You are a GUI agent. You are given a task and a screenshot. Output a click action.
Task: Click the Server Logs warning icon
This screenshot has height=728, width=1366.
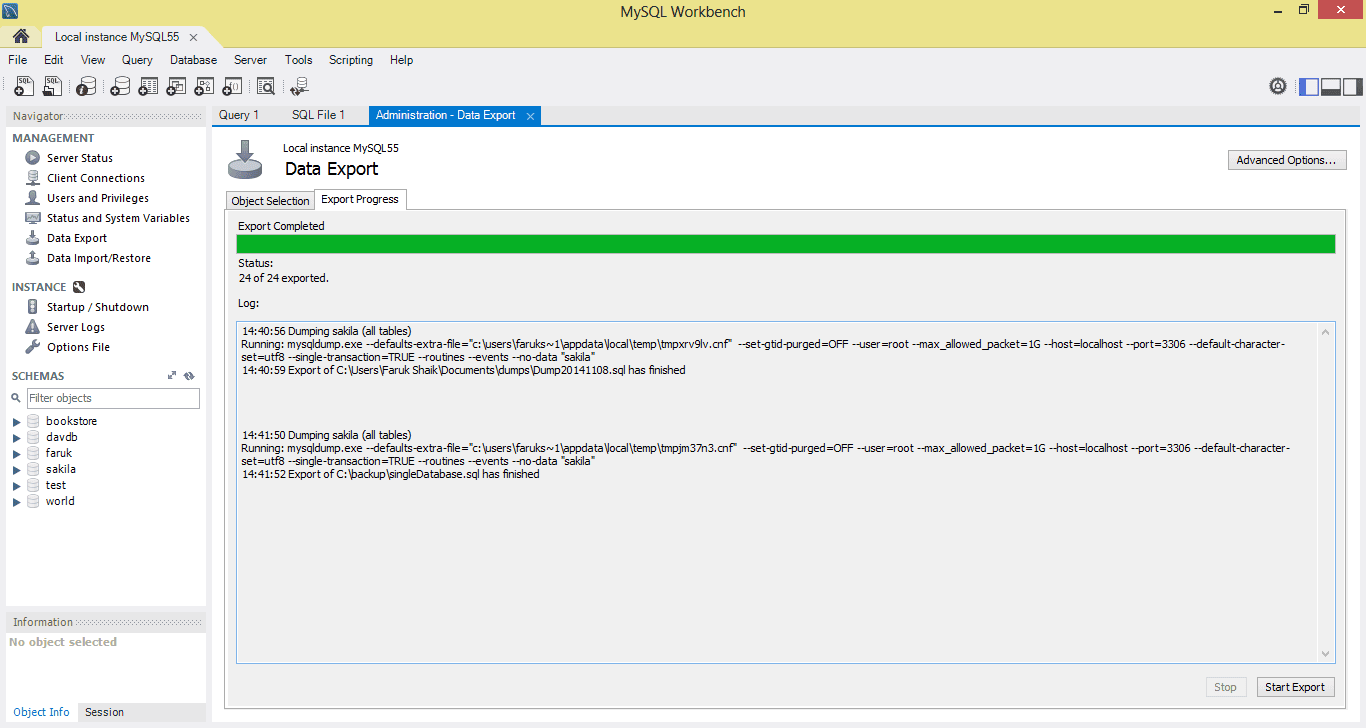(33, 327)
